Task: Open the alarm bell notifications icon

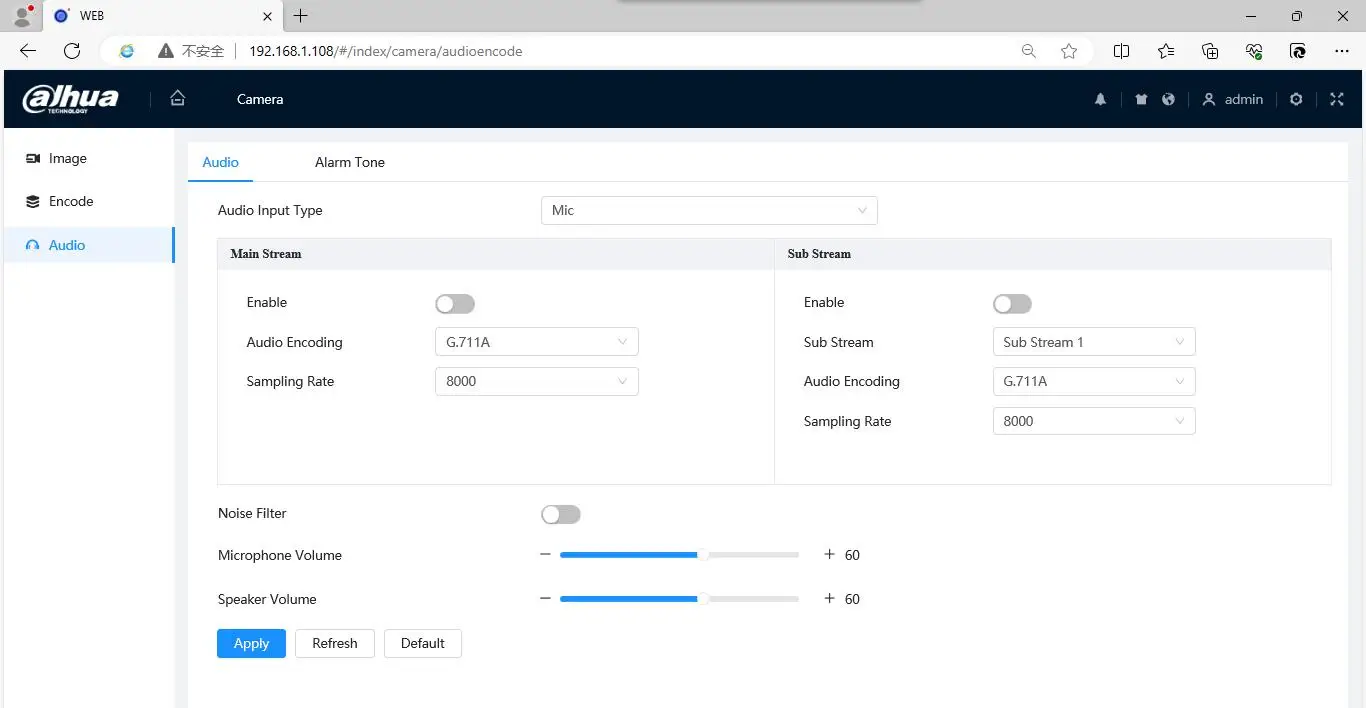Action: click(x=1100, y=99)
